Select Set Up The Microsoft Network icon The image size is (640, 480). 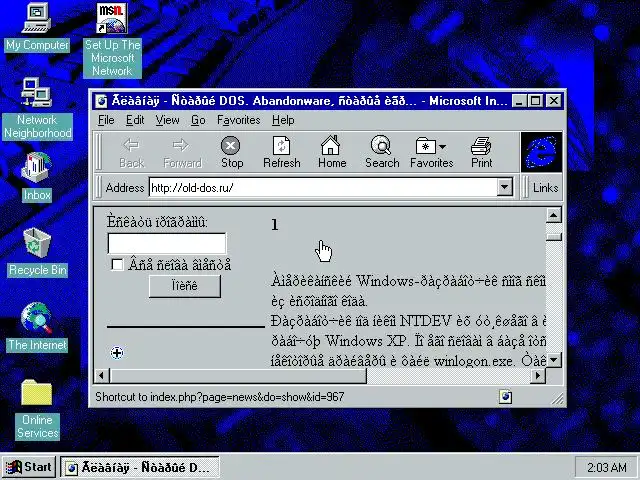112,40
